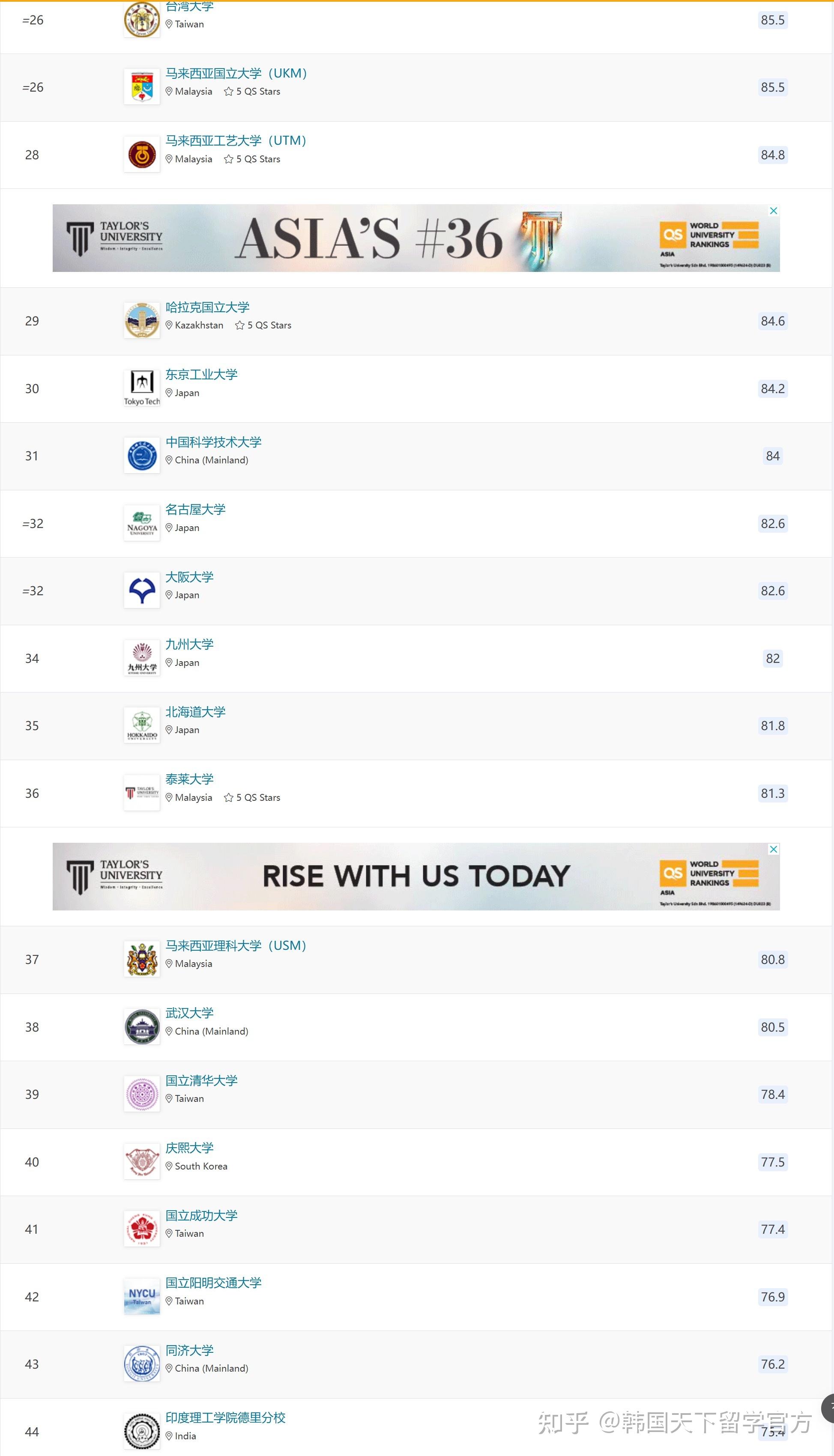Open the 哈拉克国立大学 university link
This screenshot has height=1456, width=834.
tap(207, 307)
